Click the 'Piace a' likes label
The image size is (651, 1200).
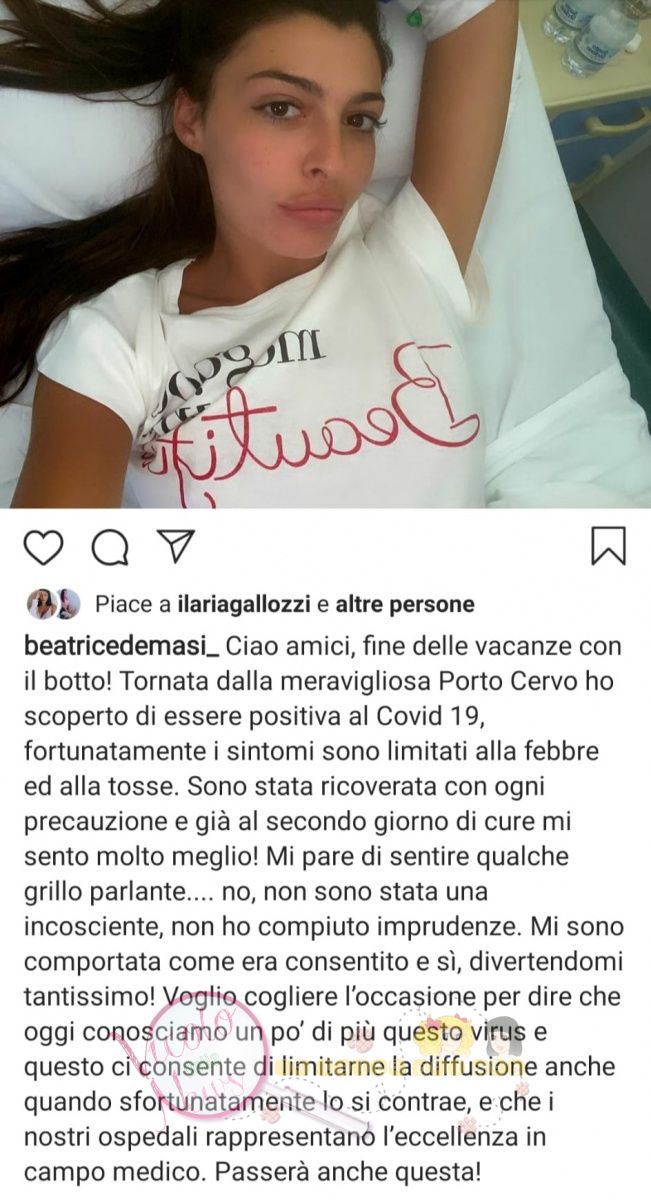[132, 605]
